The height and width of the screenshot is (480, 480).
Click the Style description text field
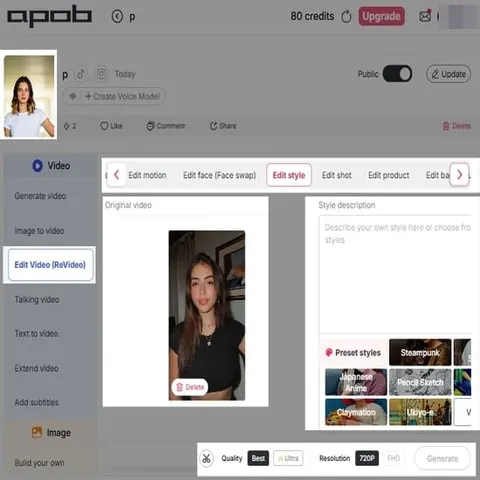click(x=395, y=274)
